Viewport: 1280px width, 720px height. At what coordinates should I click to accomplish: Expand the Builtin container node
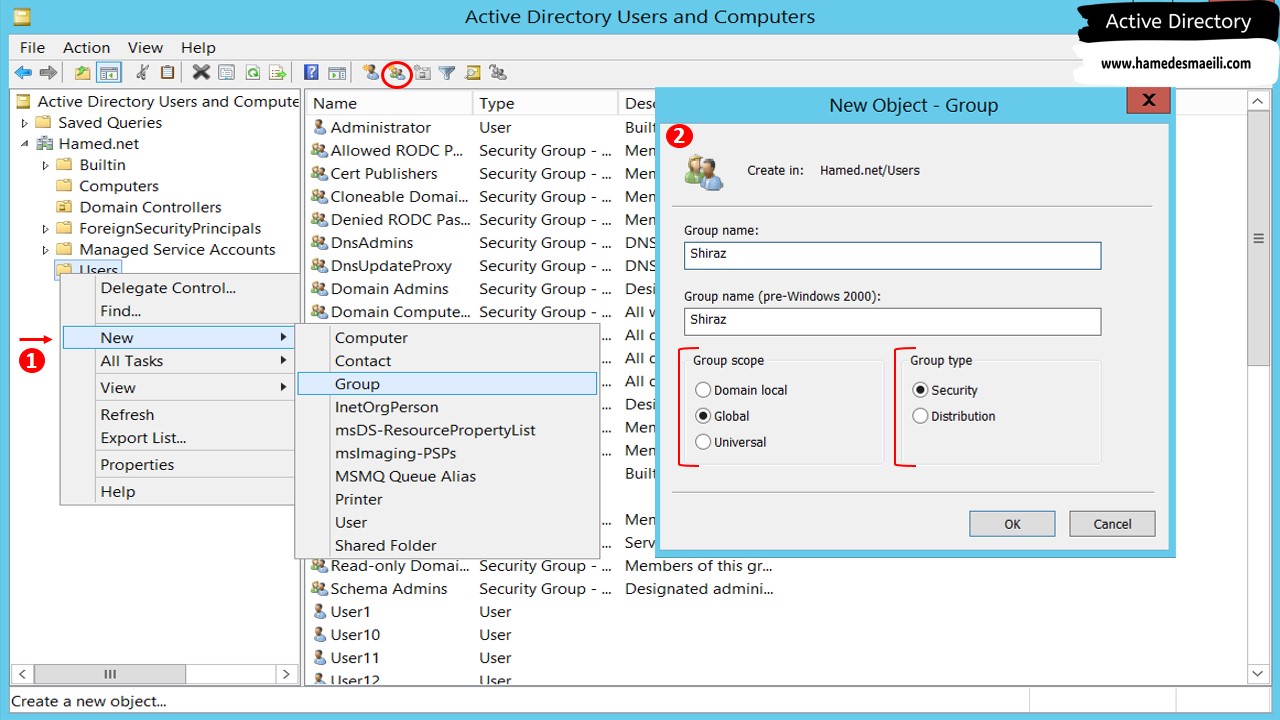coord(46,165)
